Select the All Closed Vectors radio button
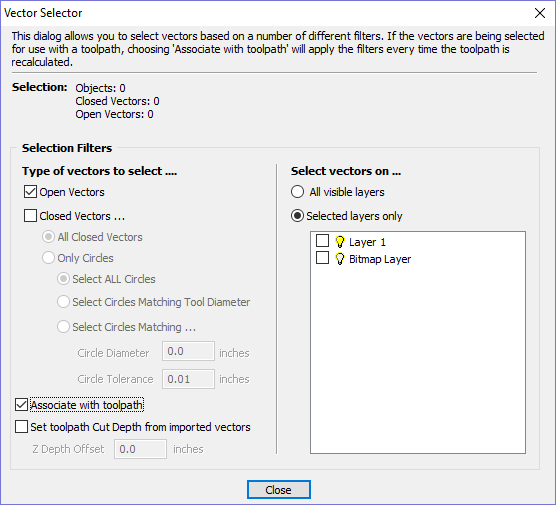This screenshot has height=505, width=556. click(48, 237)
